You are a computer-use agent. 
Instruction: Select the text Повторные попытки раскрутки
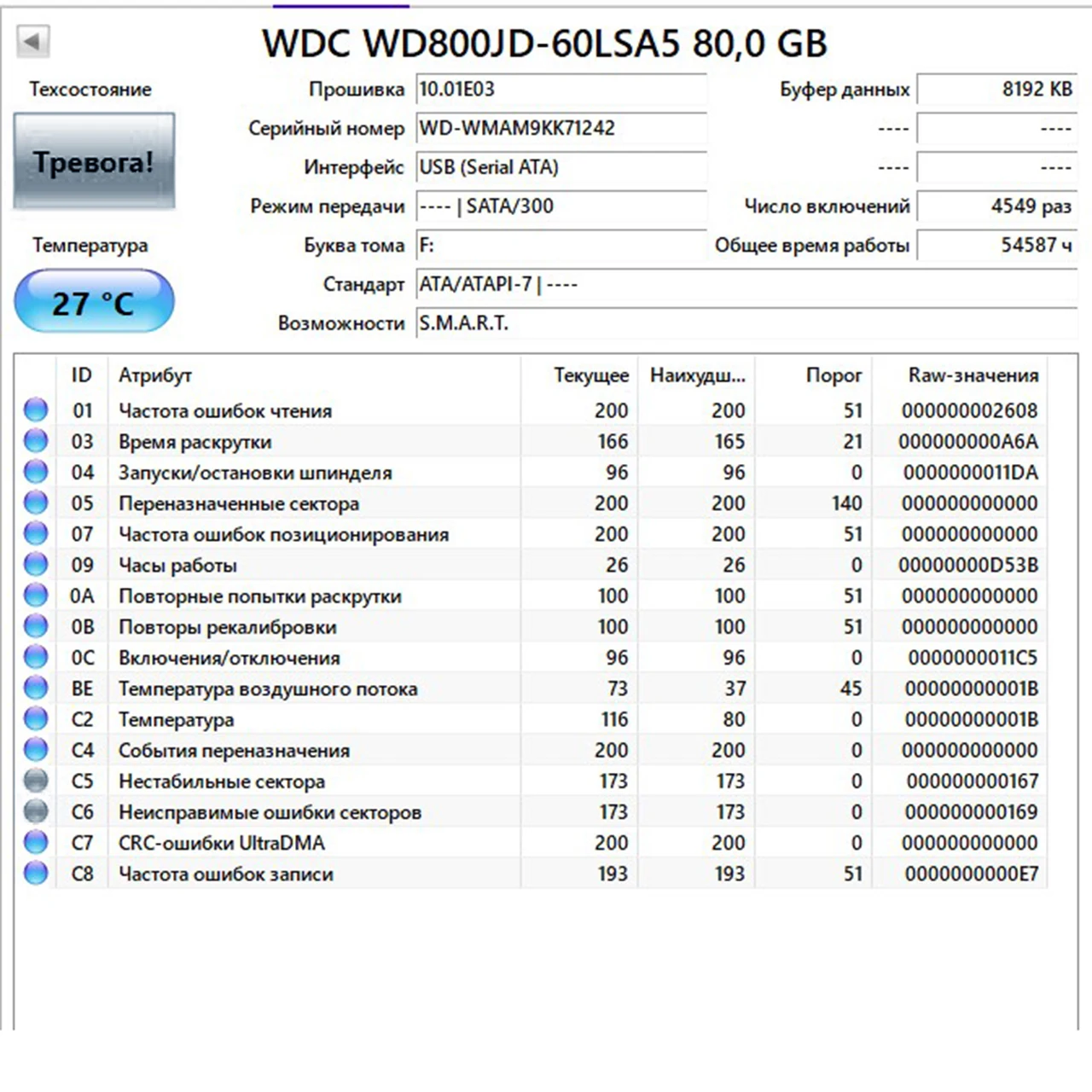pyautogui.click(x=260, y=596)
